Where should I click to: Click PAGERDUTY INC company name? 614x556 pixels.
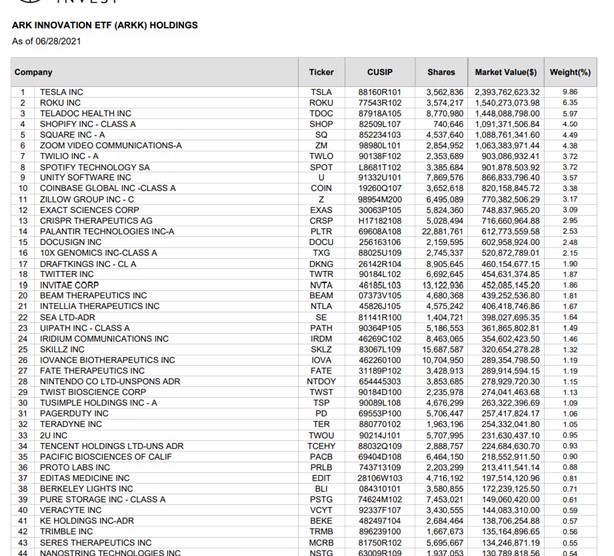(74, 413)
